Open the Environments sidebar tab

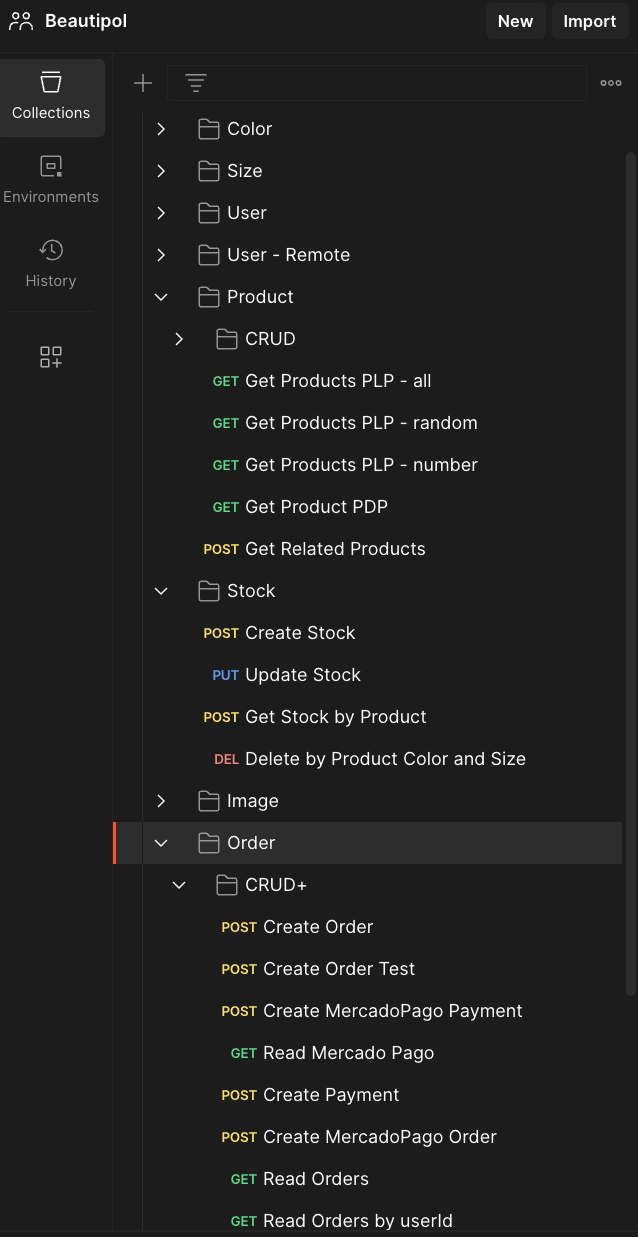coord(51,181)
